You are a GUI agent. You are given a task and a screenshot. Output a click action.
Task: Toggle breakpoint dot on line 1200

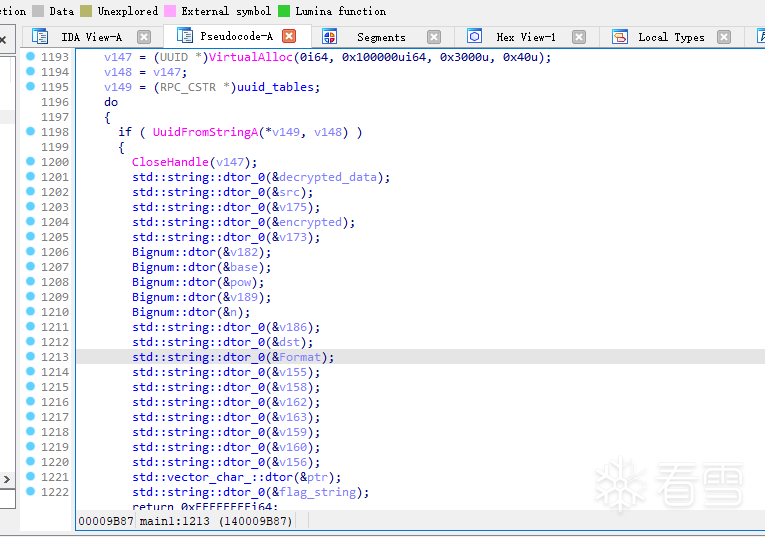point(30,161)
